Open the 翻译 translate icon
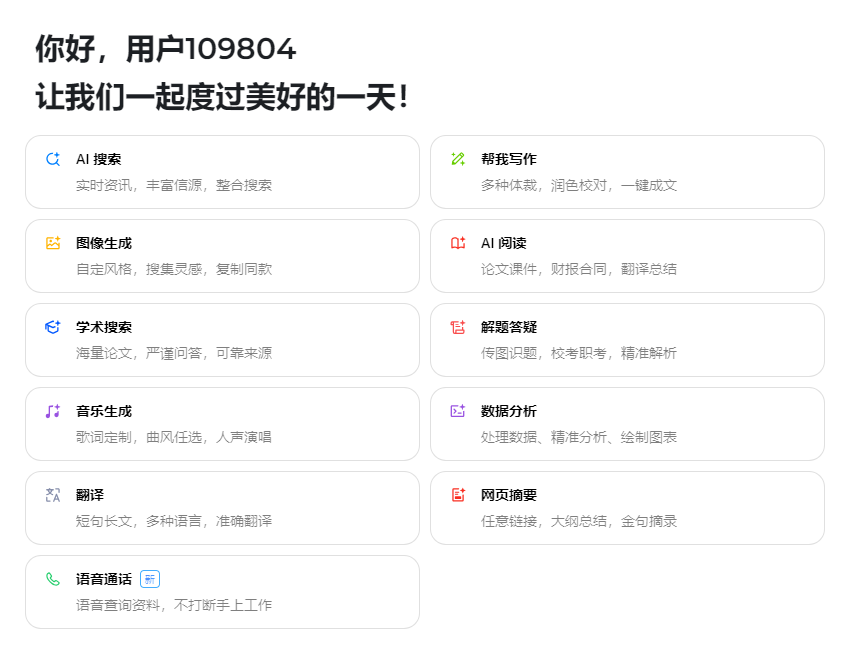The width and height of the screenshot is (845, 653). tap(52, 494)
